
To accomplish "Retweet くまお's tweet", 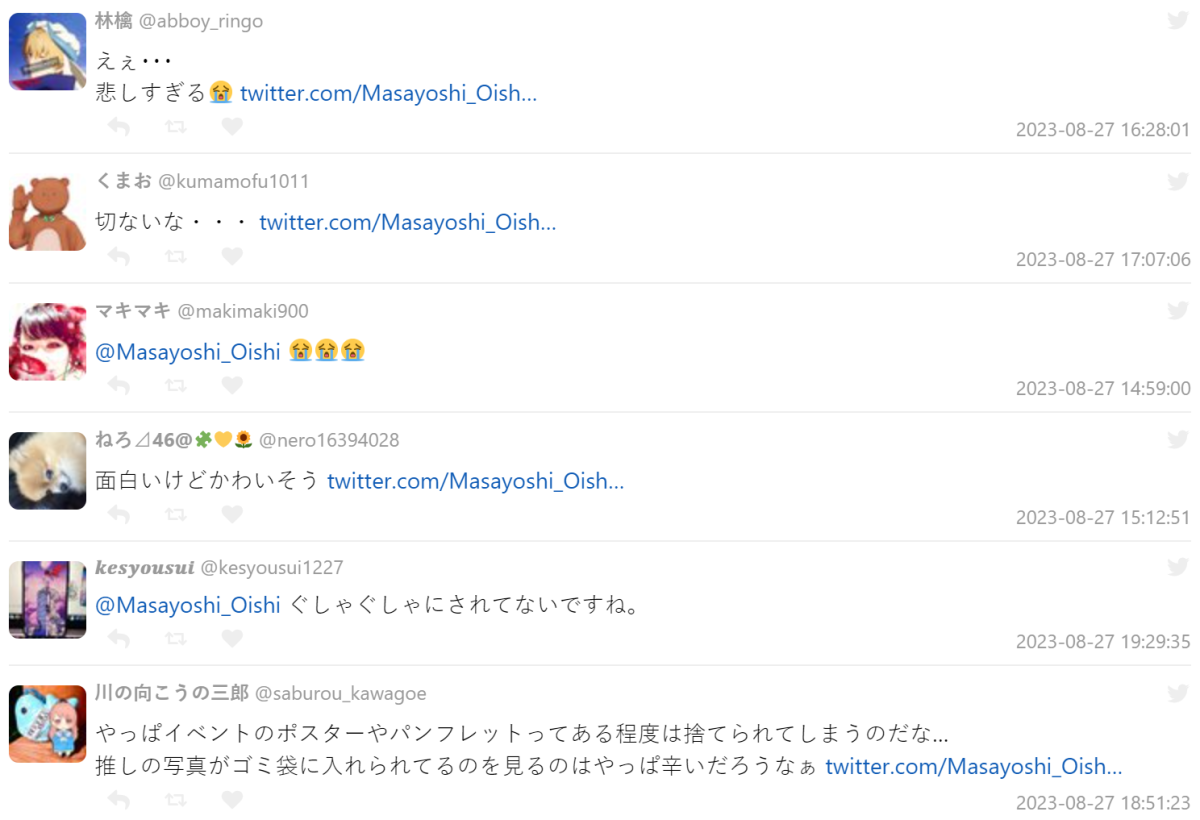I will tap(176, 257).
